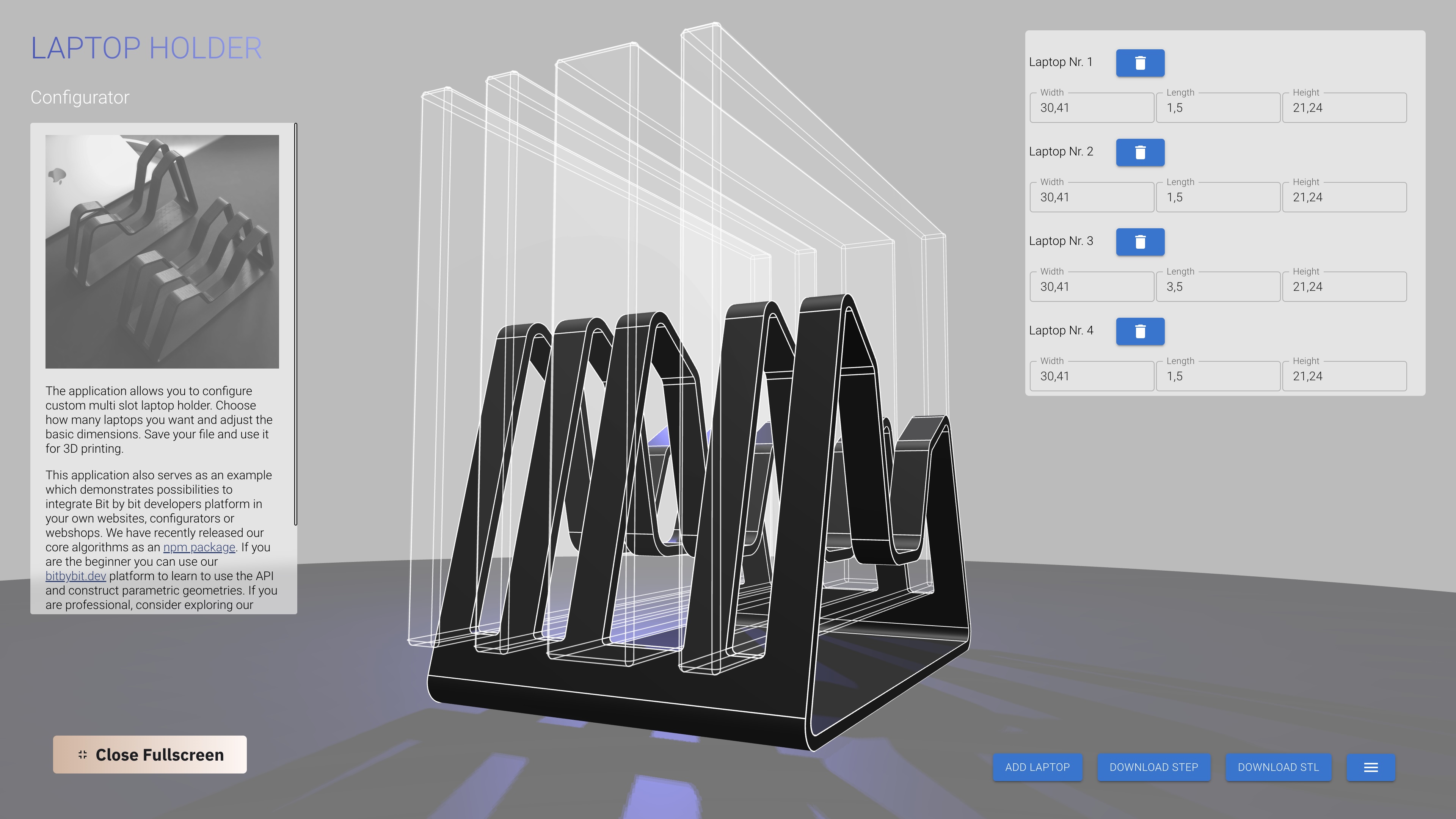The width and height of the screenshot is (1456, 819).
Task: Click the Close Fullscreen button
Action: pyautogui.click(x=150, y=755)
